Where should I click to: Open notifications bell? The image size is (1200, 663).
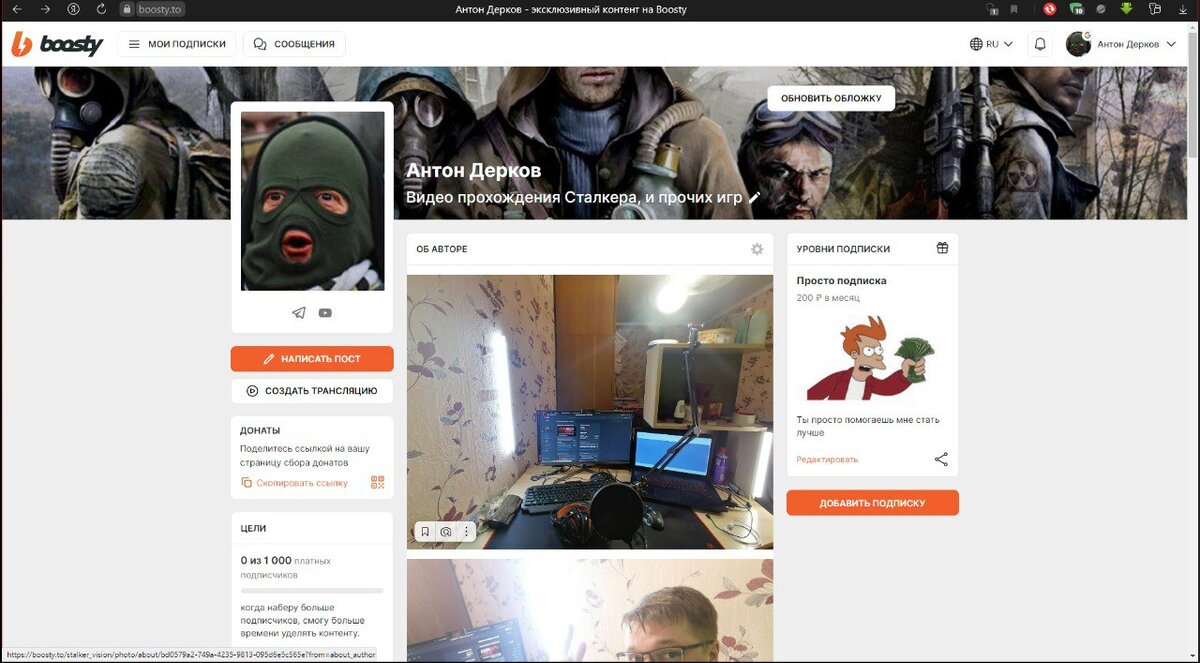(1040, 44)
